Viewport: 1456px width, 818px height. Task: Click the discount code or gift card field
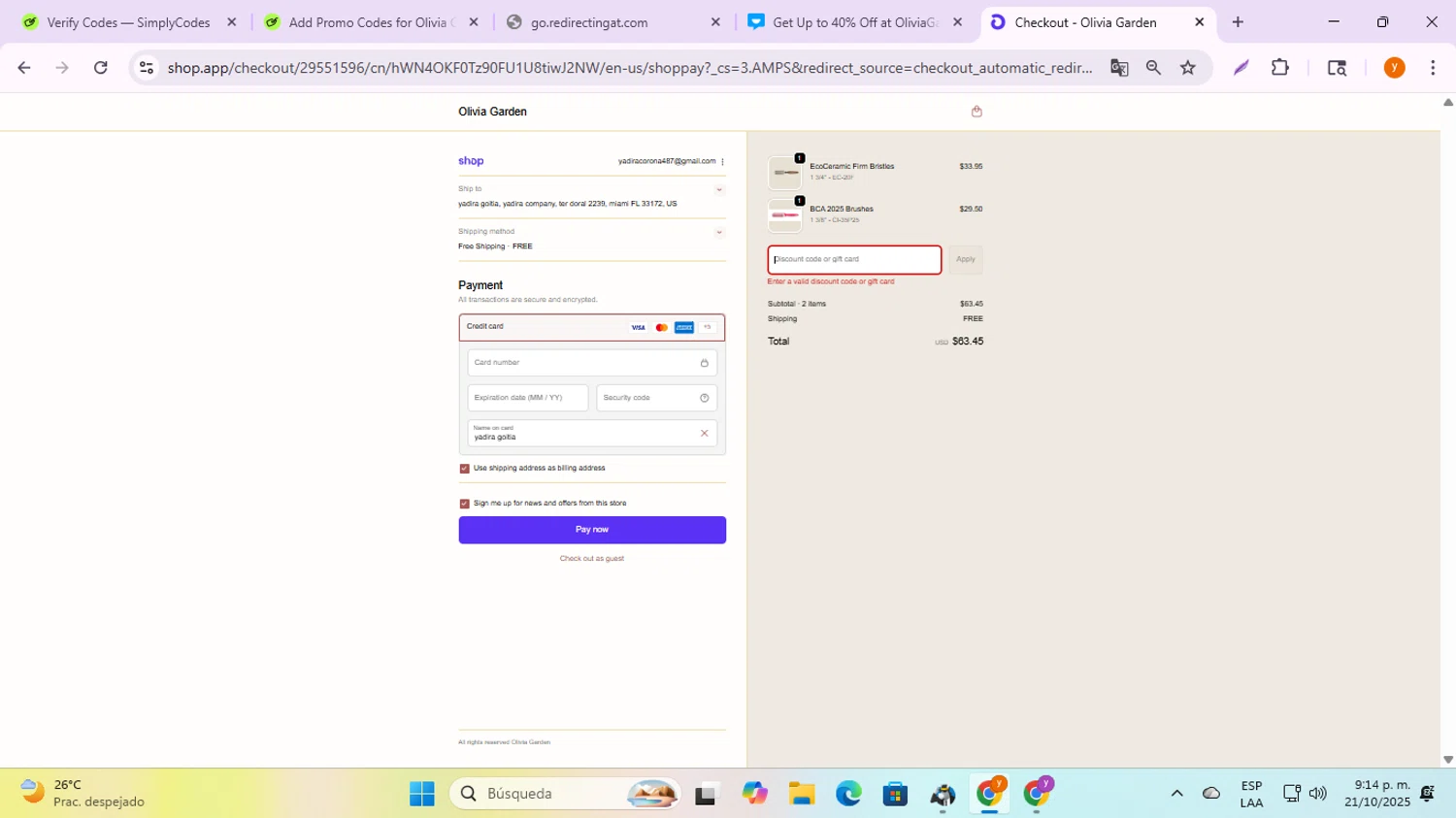854,260
